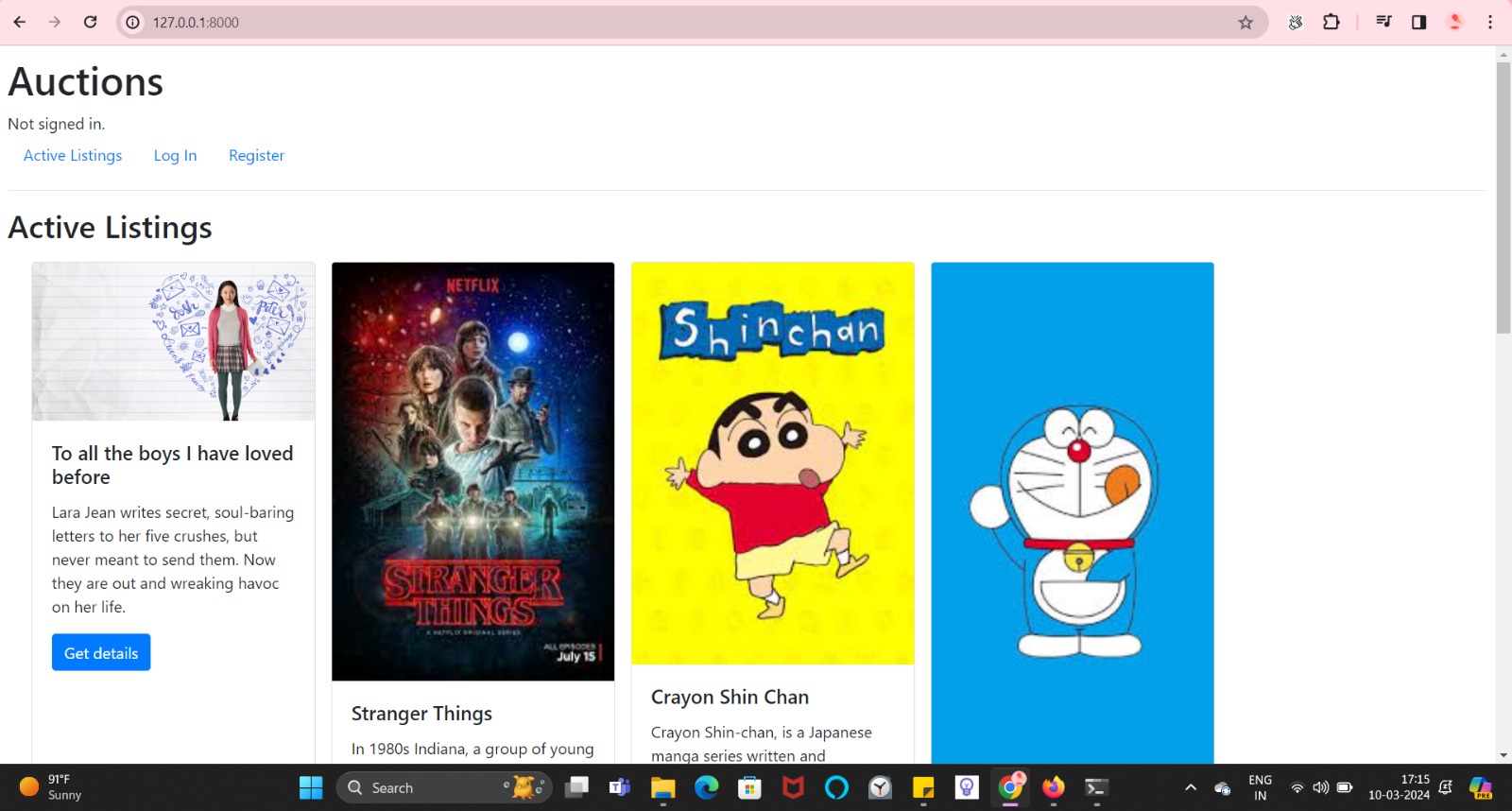
Task: Open the Chrome three-dot menu
Action: (1490, 22)
